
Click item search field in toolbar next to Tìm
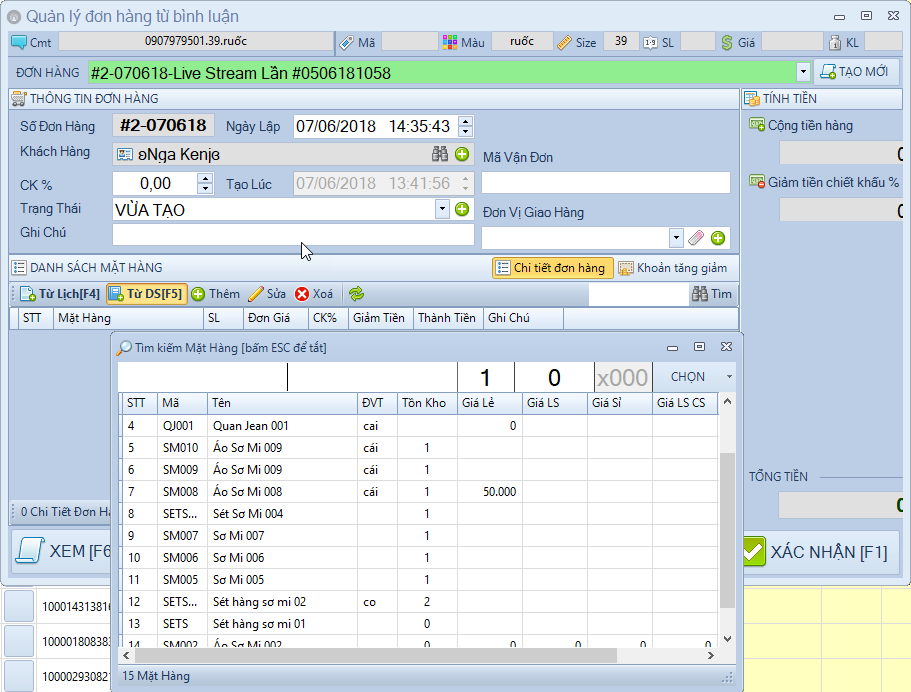[639, 294]
